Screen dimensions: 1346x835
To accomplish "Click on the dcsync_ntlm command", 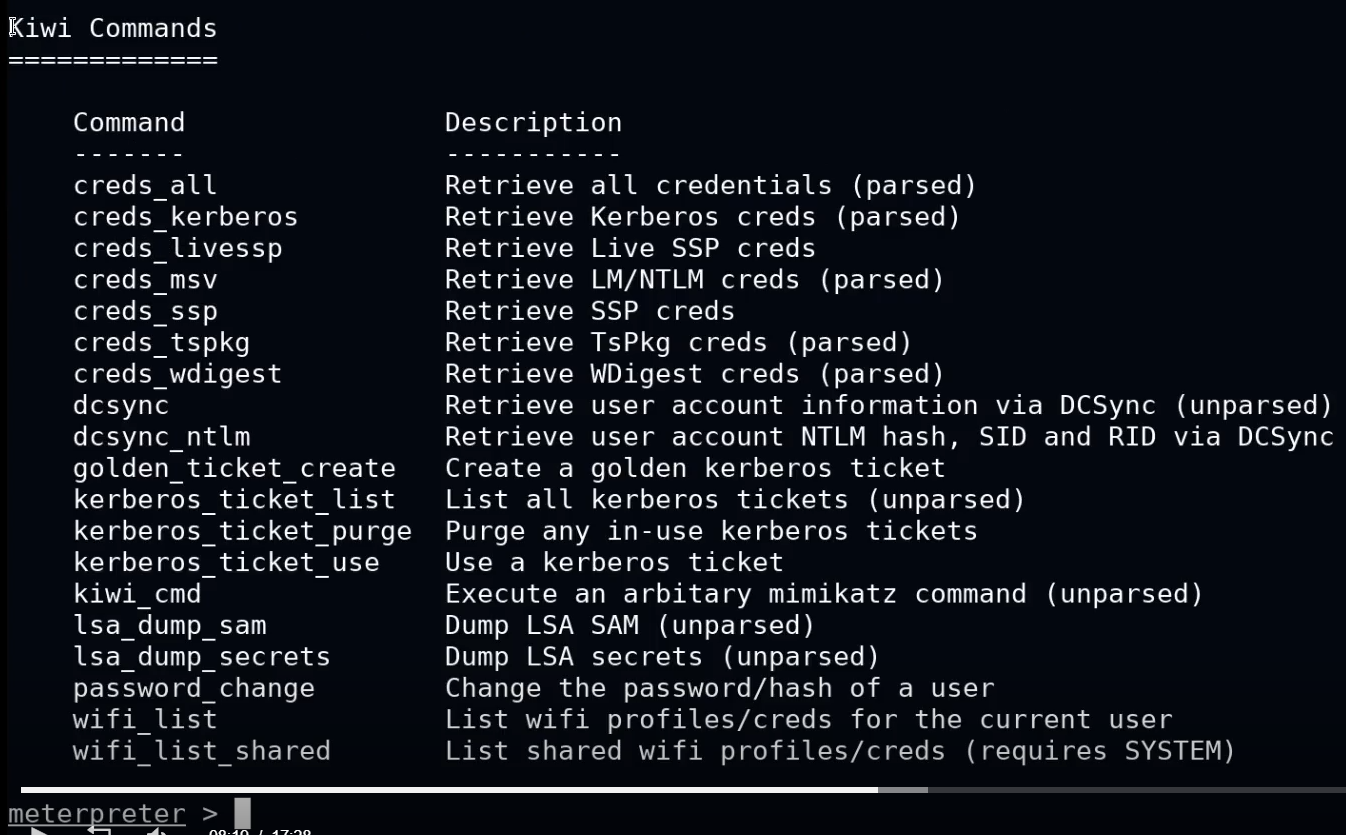I will [x=162, y=437].
